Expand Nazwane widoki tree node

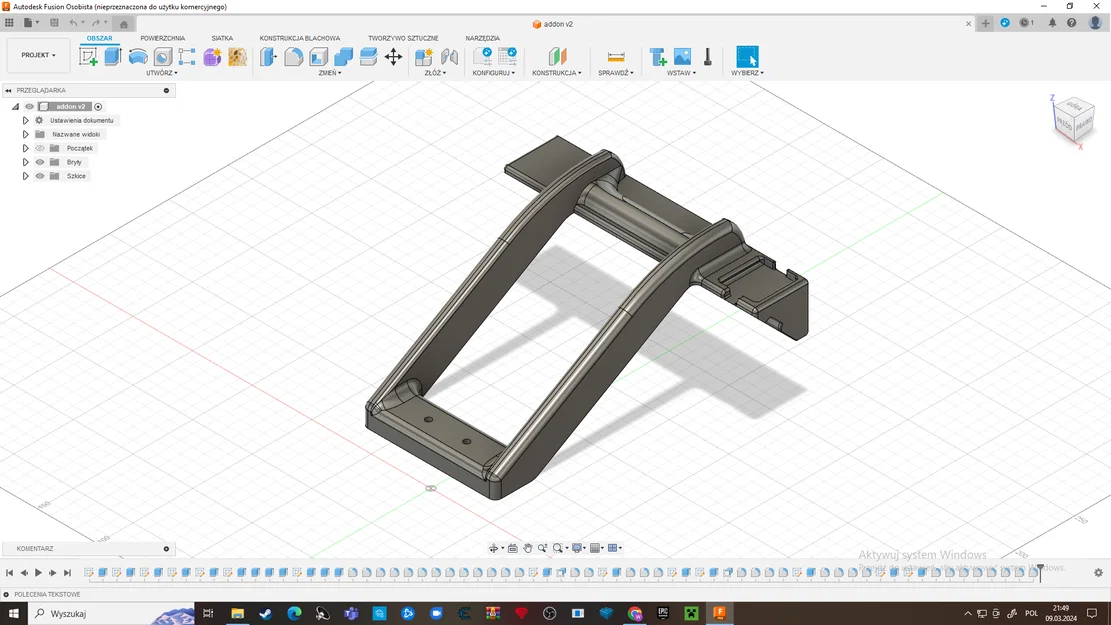(x=26, y=134)
